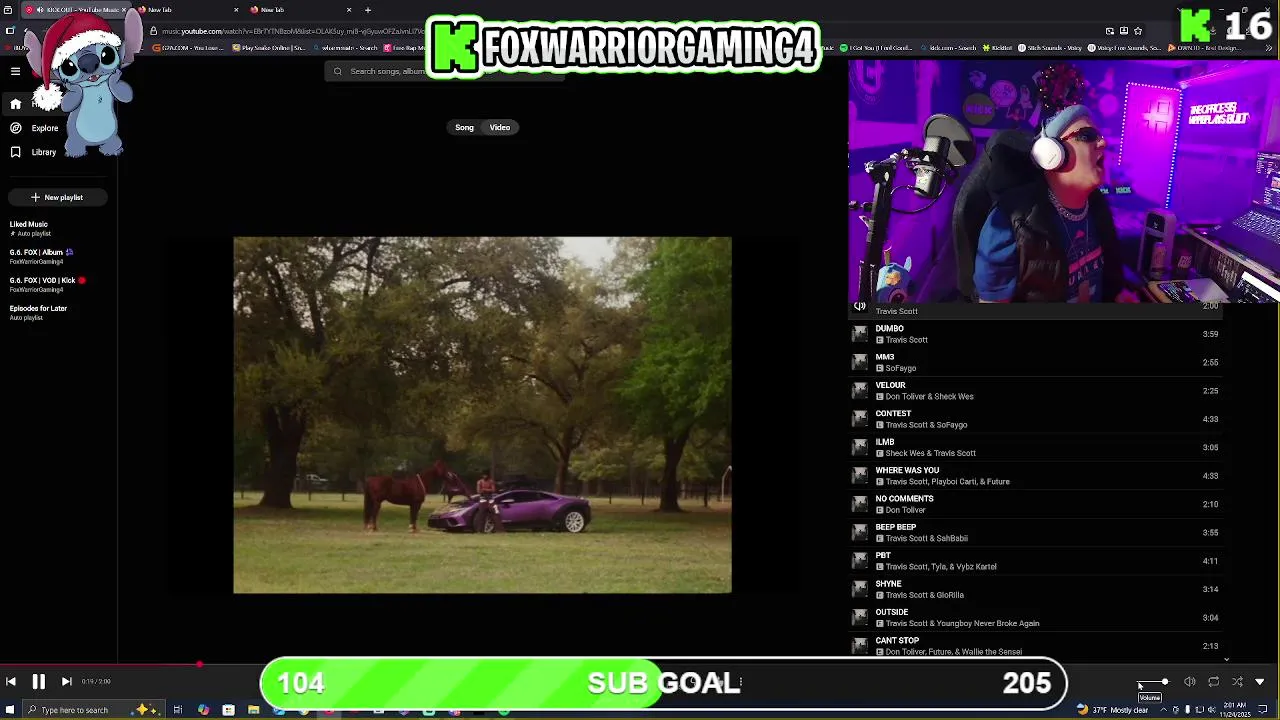Screen dimensions: 1280x720
Task: Create a new playlist with New playlist button
Action: (57, 197)
